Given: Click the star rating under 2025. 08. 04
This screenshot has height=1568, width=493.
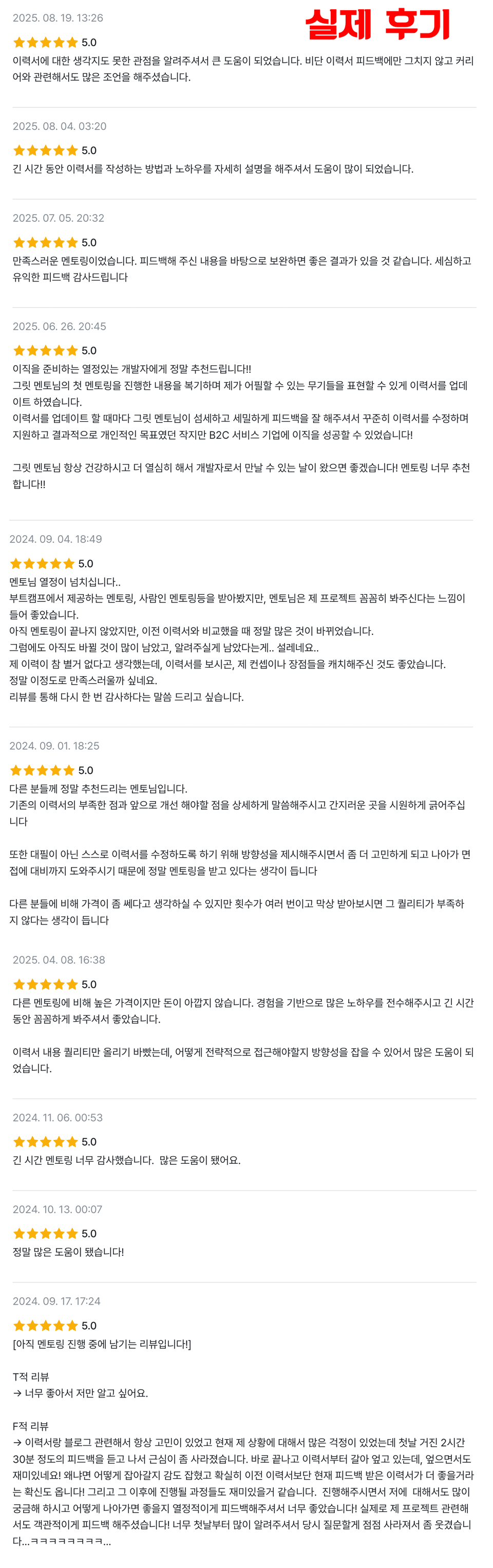Looking at the screenshot, I should coord(46,150).
